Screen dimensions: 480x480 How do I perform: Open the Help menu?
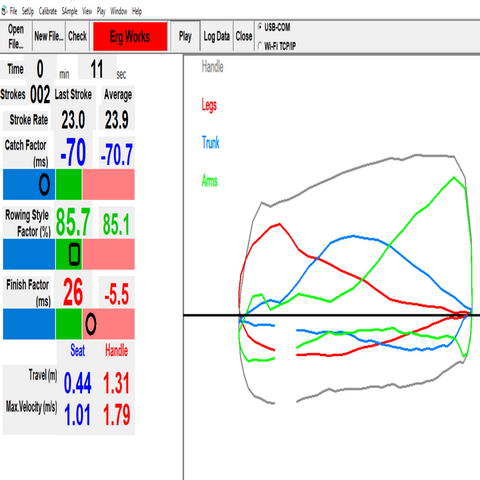coord(137,11)
